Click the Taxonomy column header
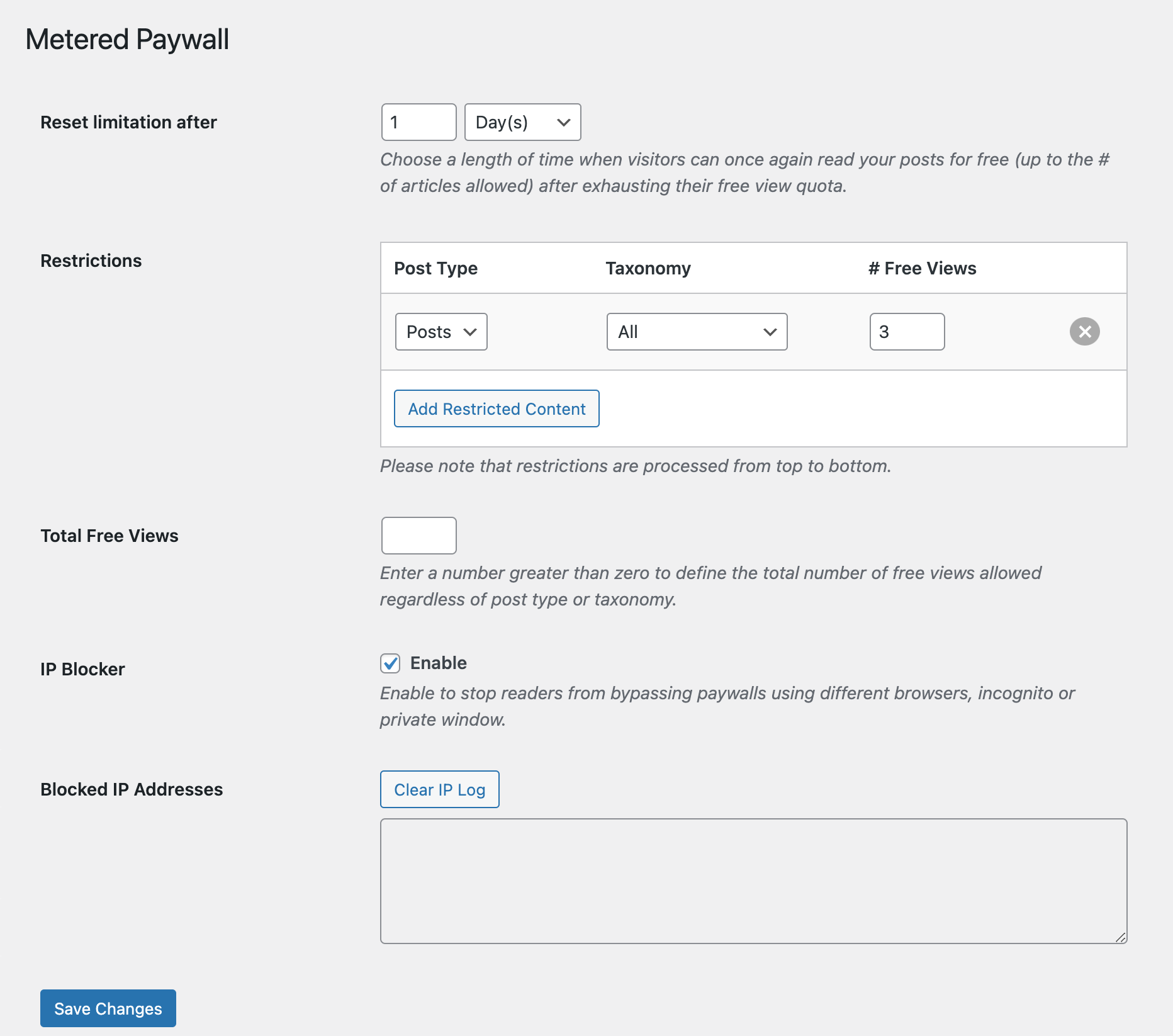The width and height of the screenshot is (1173, 1036). click(648, 268)
